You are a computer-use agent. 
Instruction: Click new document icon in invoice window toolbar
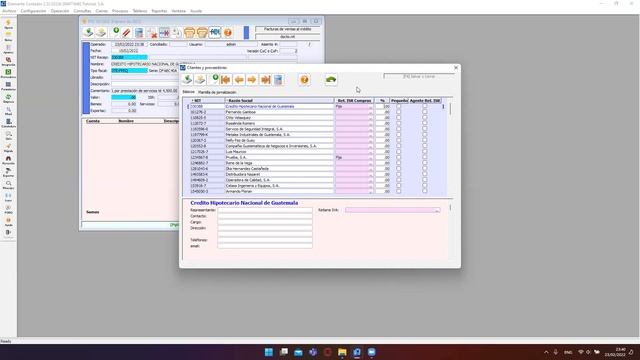coord(115,33)
